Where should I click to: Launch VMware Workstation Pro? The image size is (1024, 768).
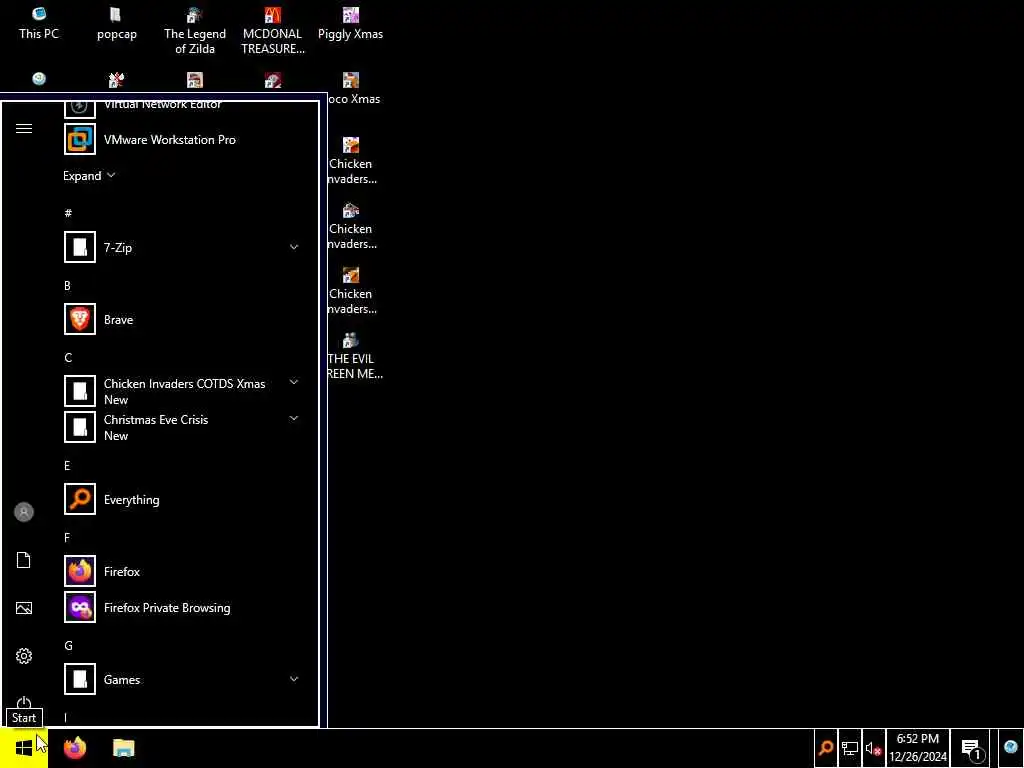click(x=183, y=140)
